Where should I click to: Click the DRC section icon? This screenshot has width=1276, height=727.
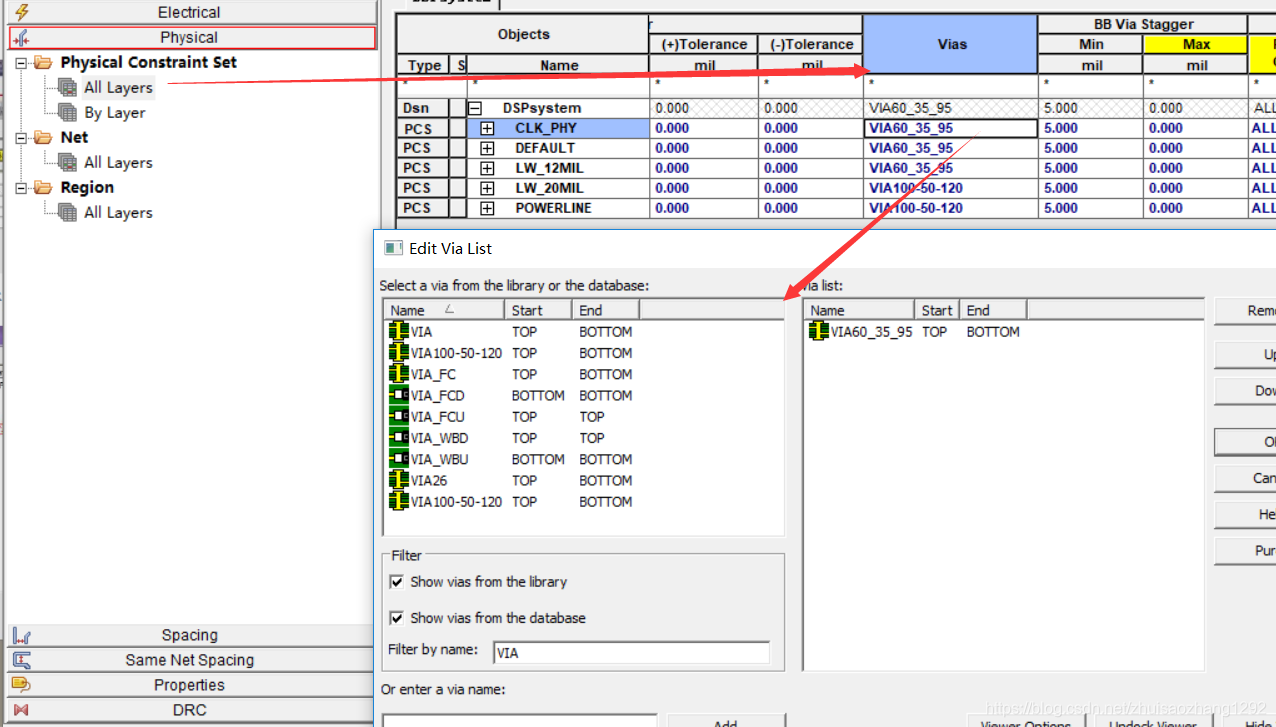(x=21, y=710)
